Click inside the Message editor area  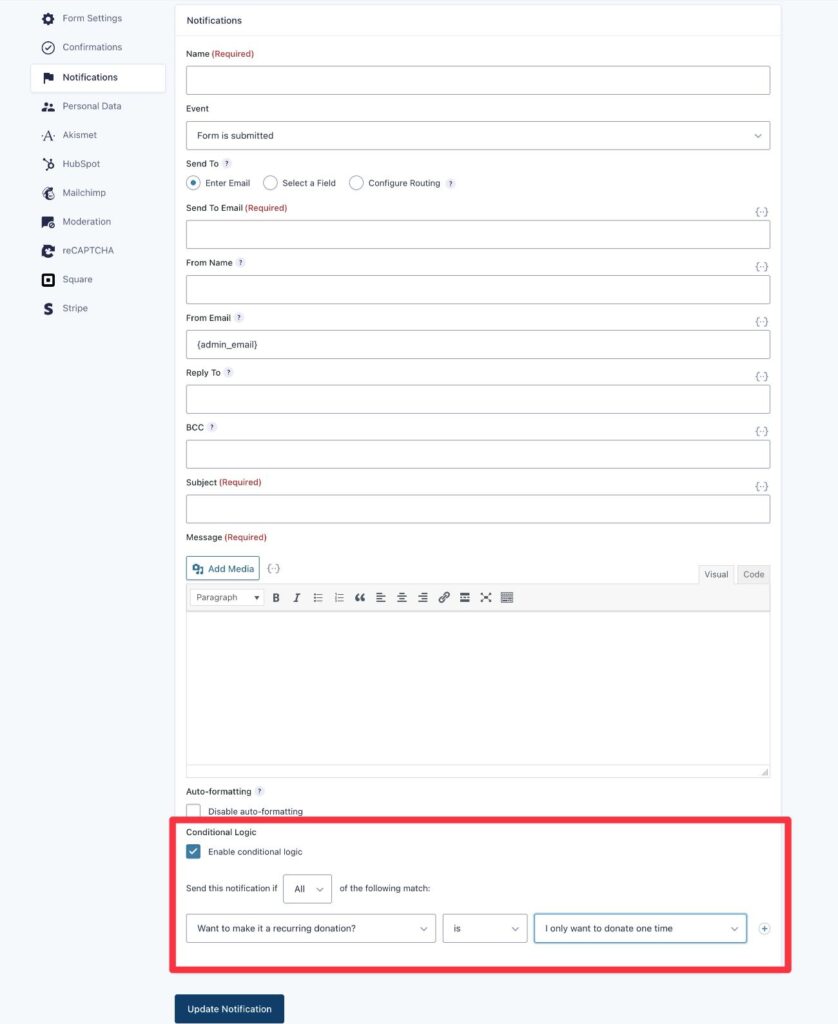(x=477, y=688)
